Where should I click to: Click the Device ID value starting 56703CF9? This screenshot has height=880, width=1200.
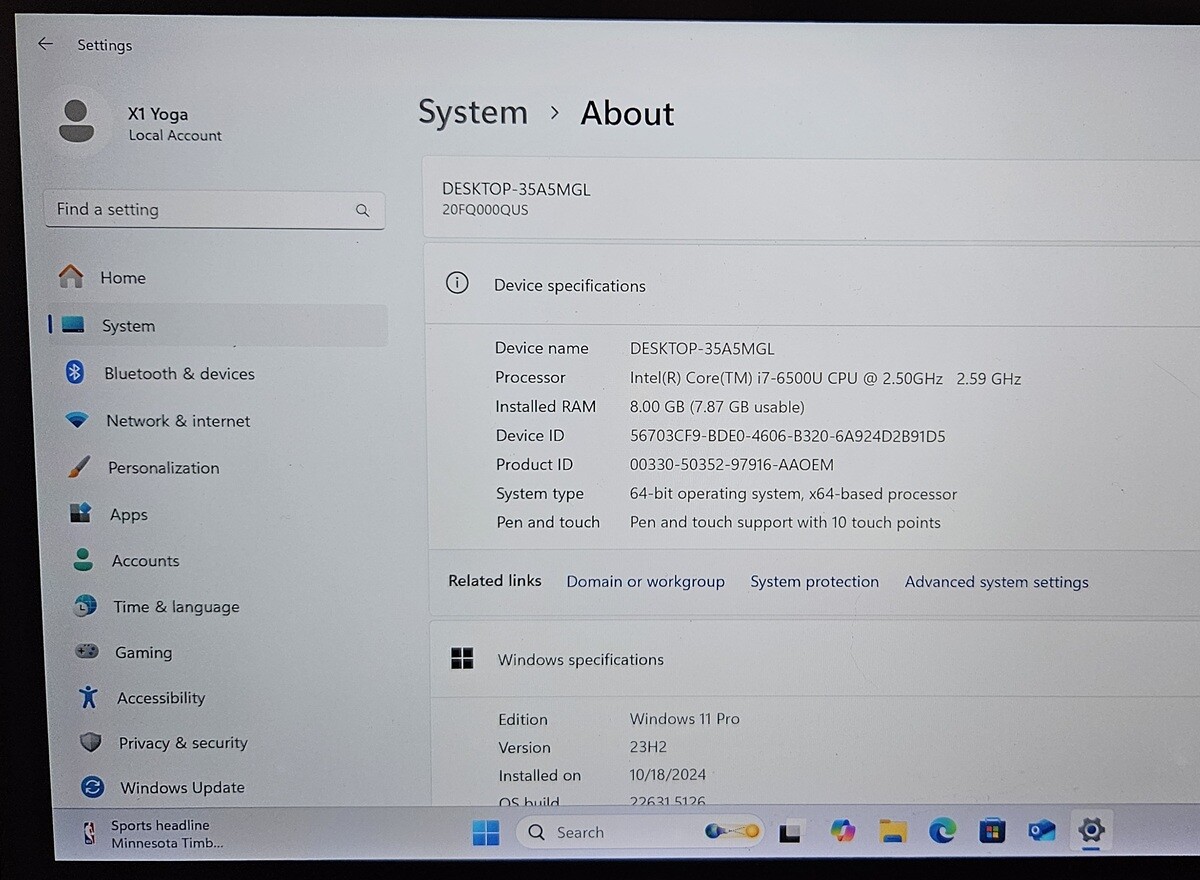pos(787,436)
